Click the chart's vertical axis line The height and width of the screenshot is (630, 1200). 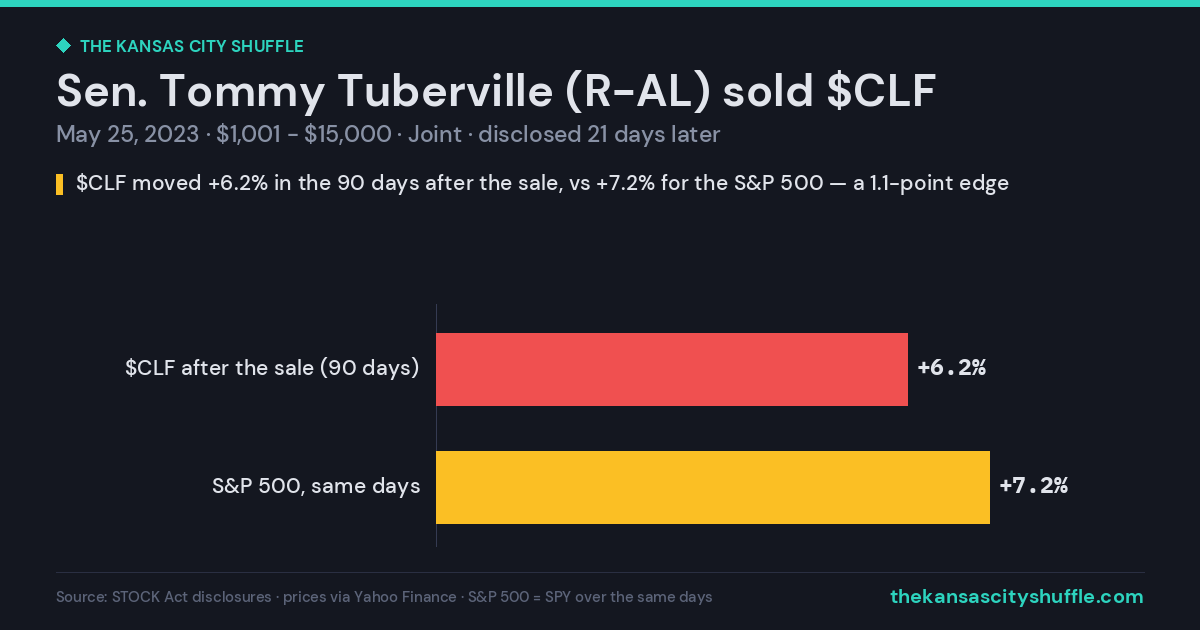click(436, 426)
